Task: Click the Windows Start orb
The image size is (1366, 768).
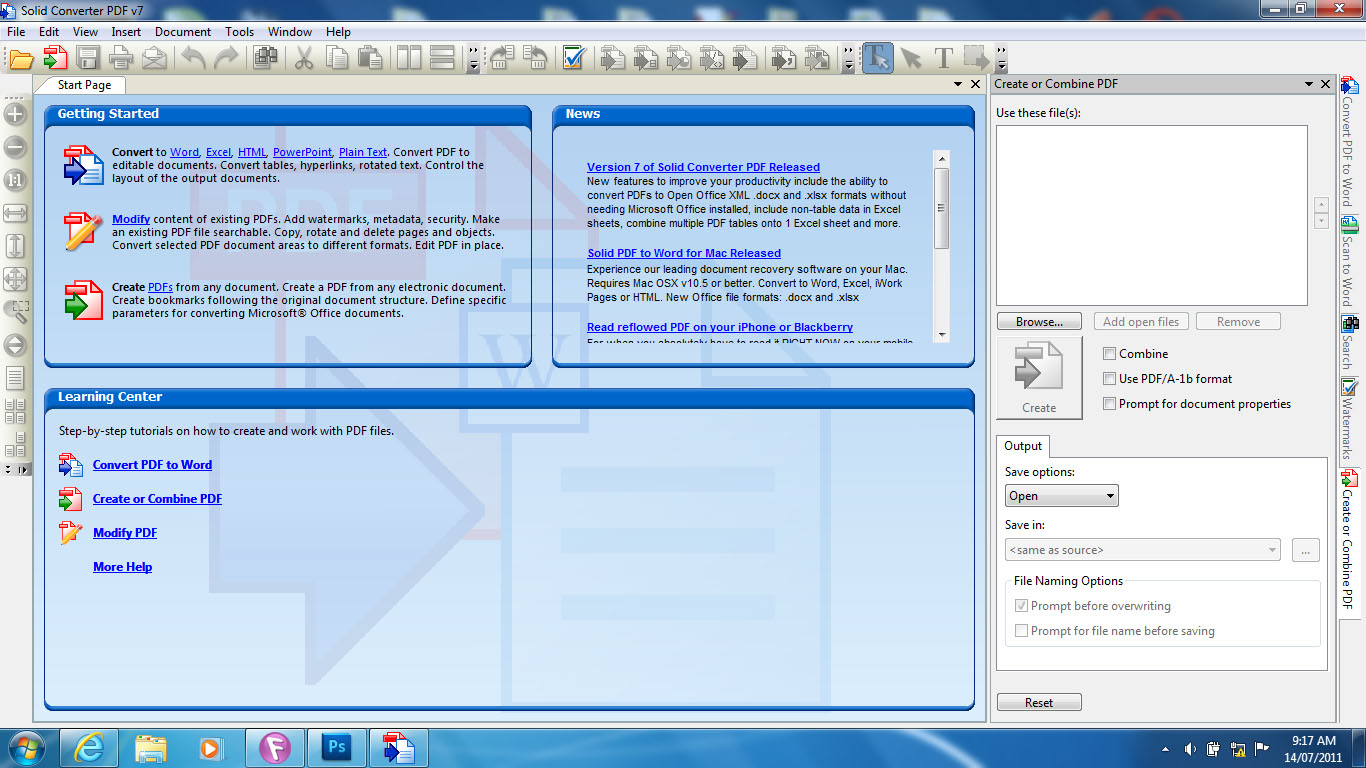Action: point(25,747)
